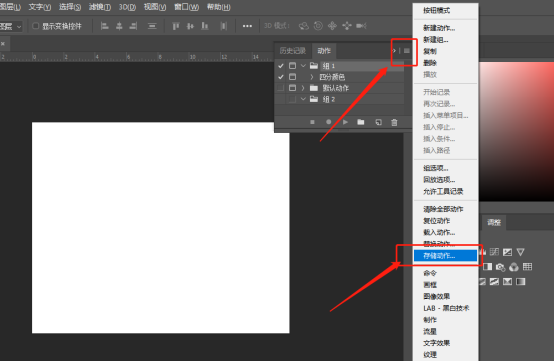554x361 pixels.
Task: Select the 3D pan mode icon
Action: [x=332, y=26]
